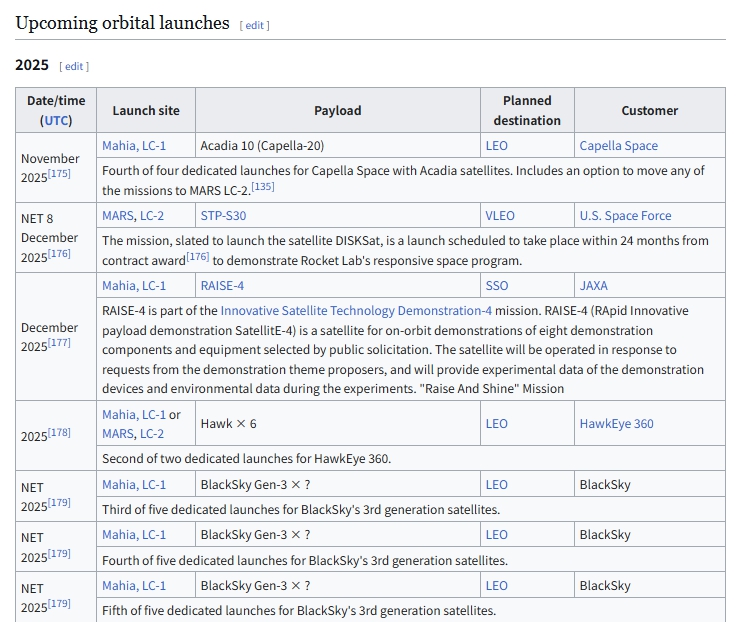Select the Upcoming orbital launches heading text
The width and height of the screenshot is (740, 622).
[122, 23]
